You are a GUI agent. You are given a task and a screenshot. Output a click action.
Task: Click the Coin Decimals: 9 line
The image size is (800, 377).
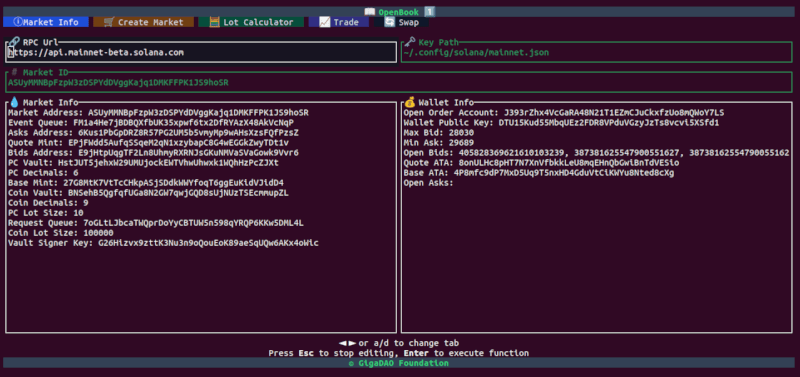(x=48, y=203)
